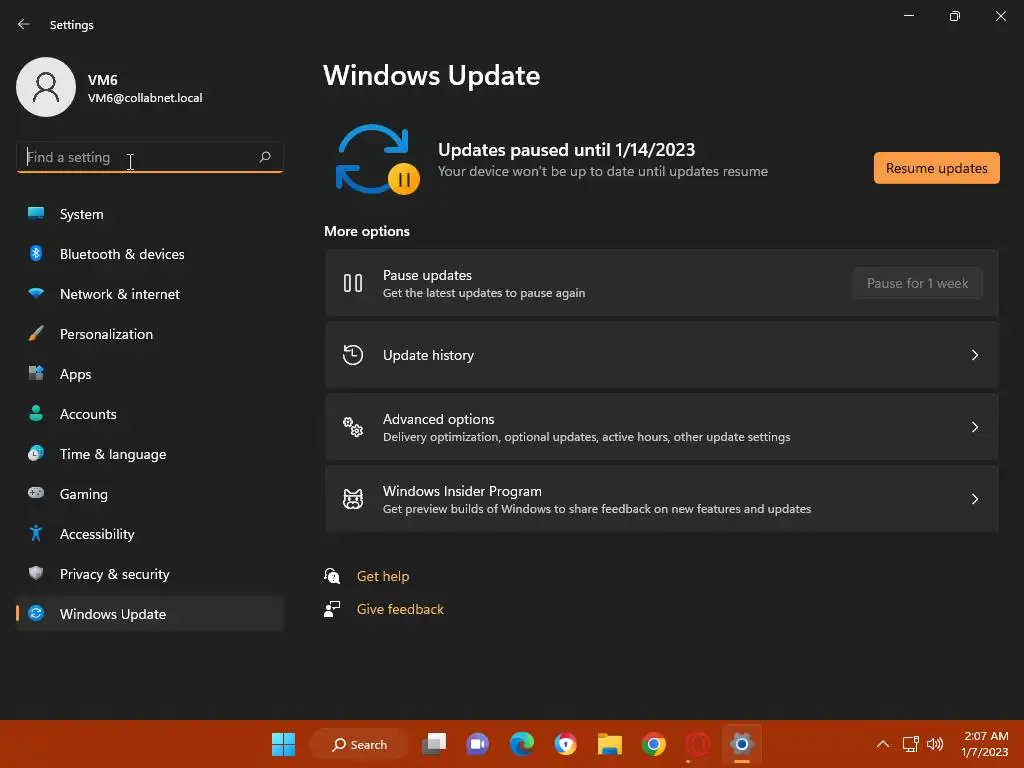Select Windows Update in sidebar
This screenshot has width=1024, height=768.
(x=150, y=614)
